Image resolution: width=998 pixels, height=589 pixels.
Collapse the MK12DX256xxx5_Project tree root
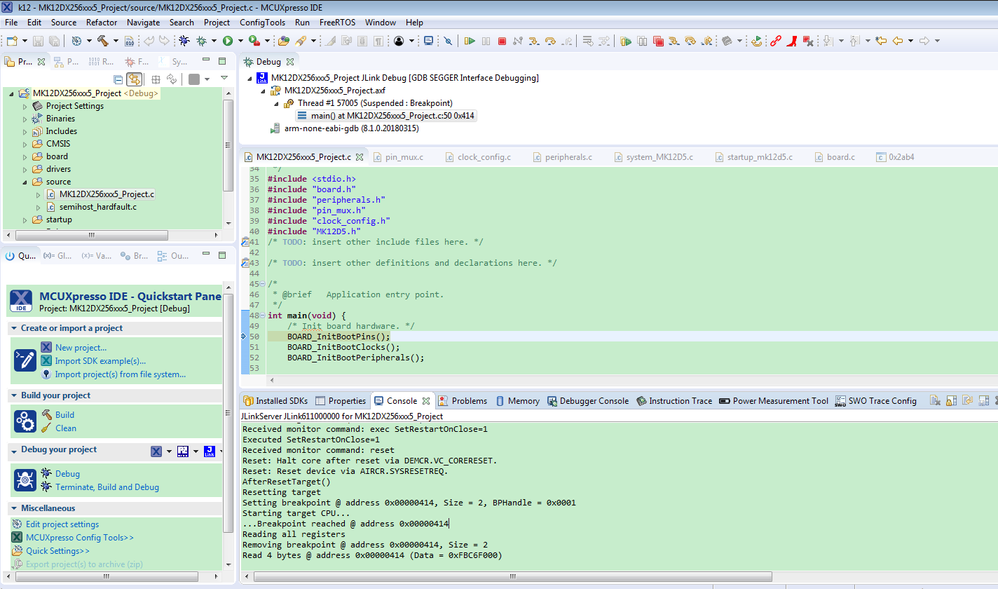click(11, 94)
